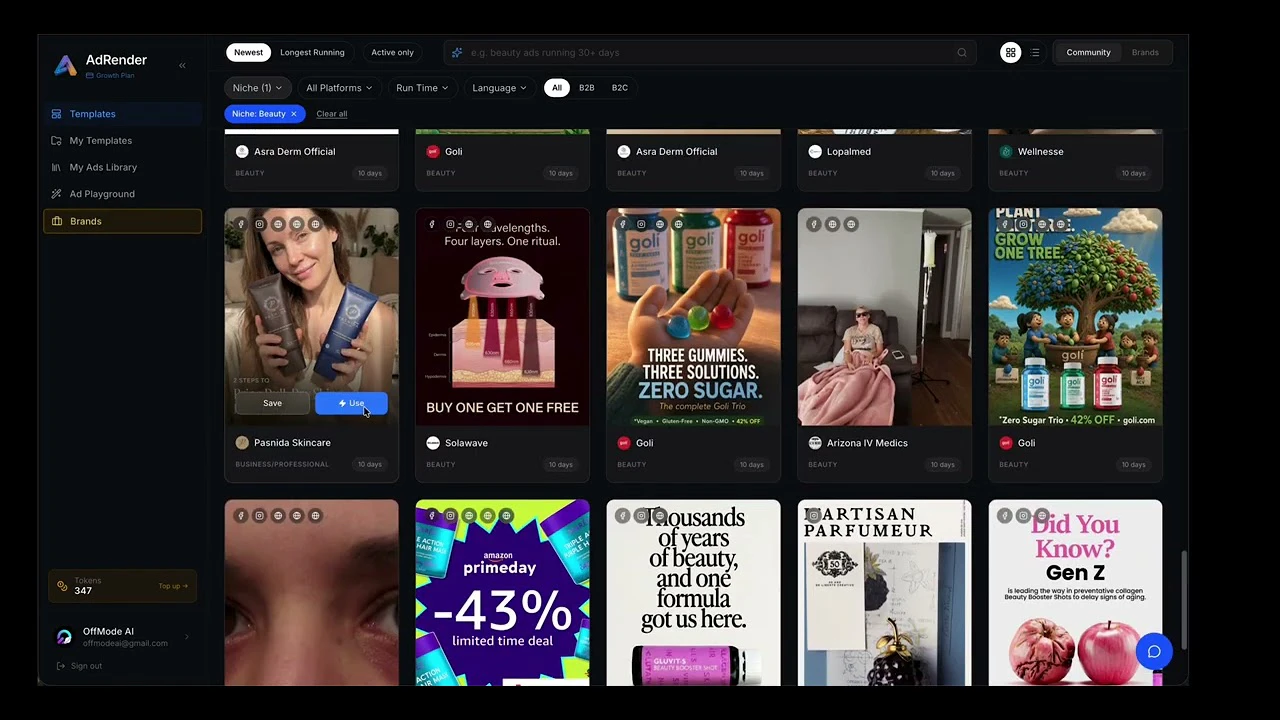1280x720 pixels.
Task: Switch to grid view icon
Action: click(1011, 52)
